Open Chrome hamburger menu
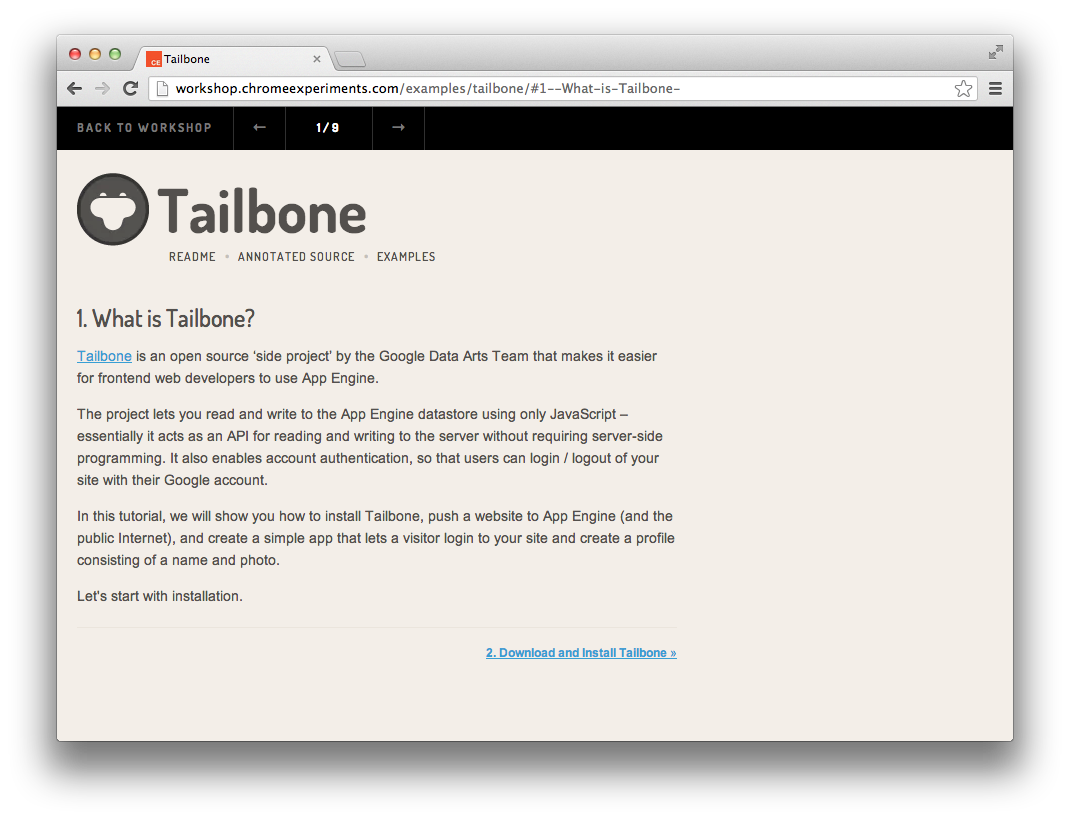This screenshot has height=820, width=1070. pos(996,89)
